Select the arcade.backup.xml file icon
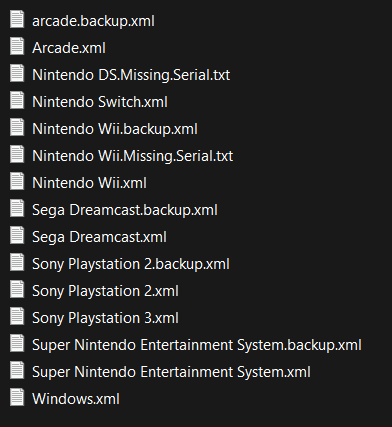The height and width of the screenshot is (427, 392). coord(17,19)
